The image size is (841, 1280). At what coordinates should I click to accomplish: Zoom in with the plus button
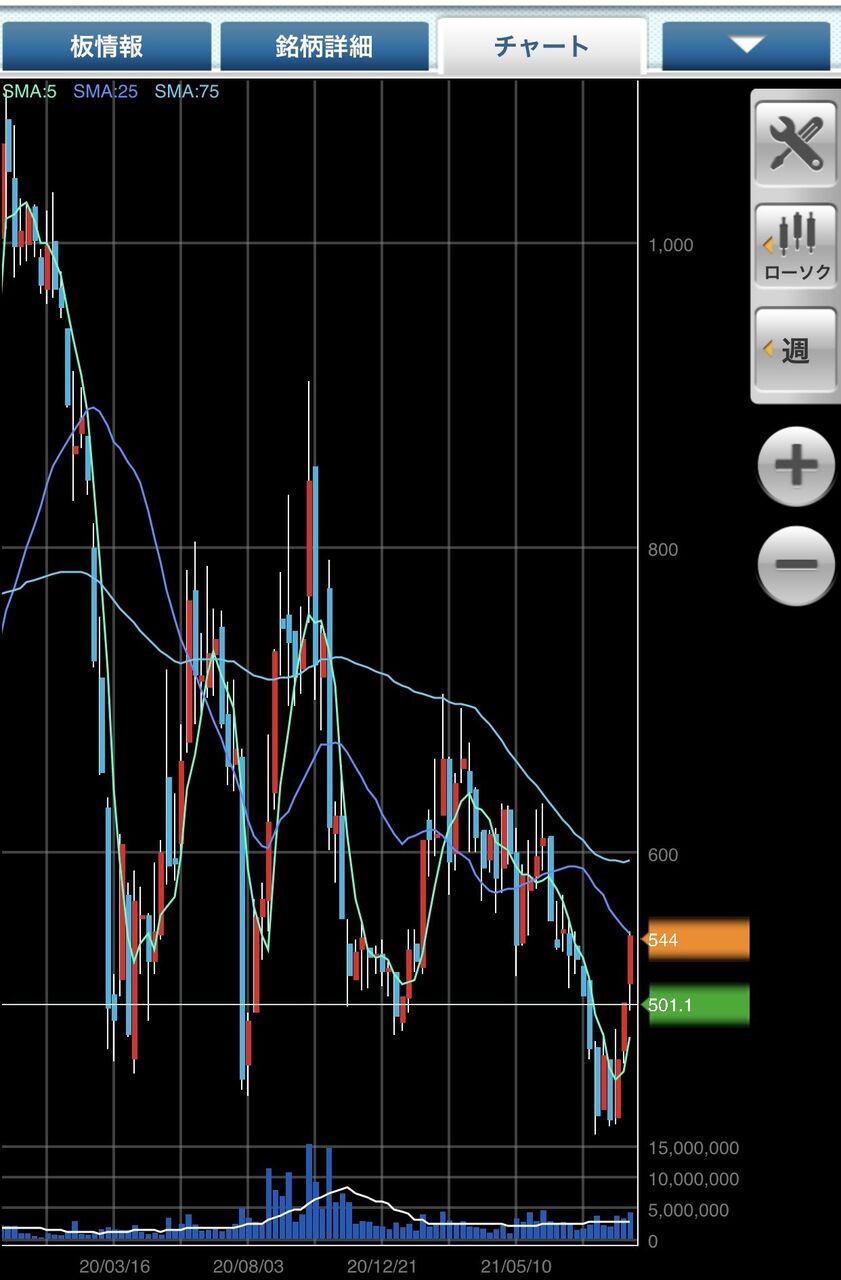(796, 466)
